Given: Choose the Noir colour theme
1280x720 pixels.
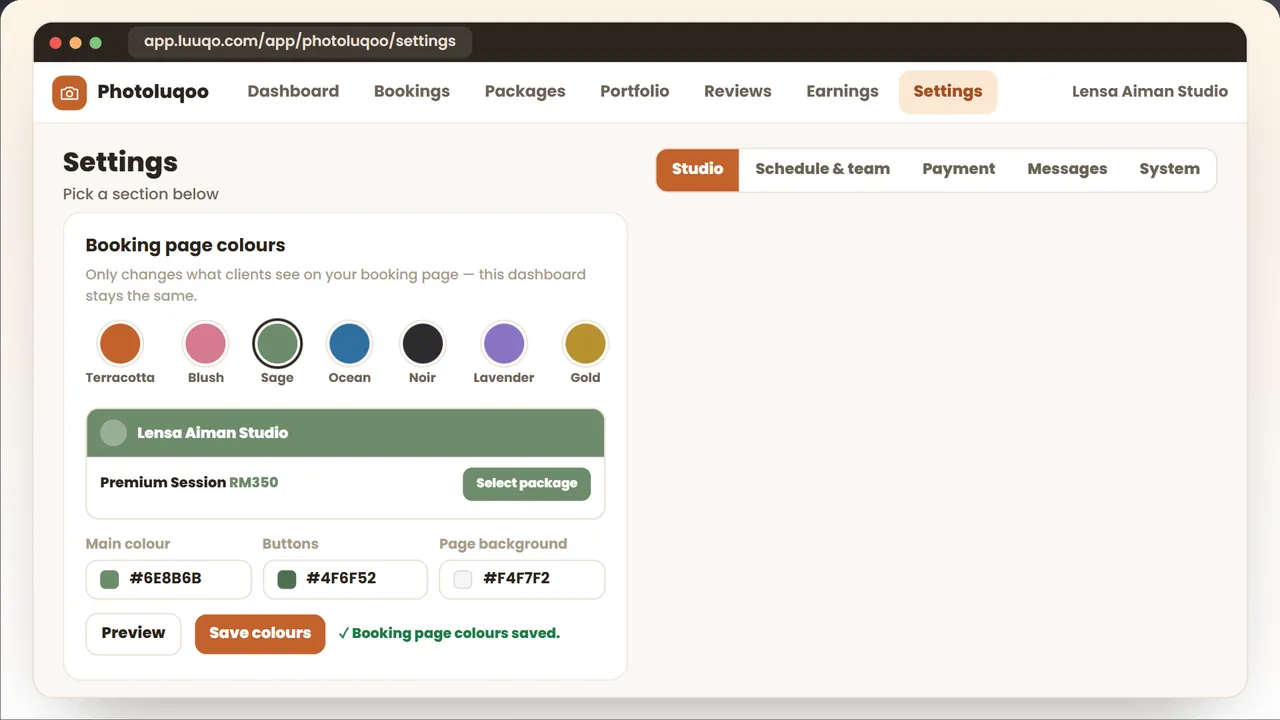Looking at the screenshot, I should (x=422, y=344).
